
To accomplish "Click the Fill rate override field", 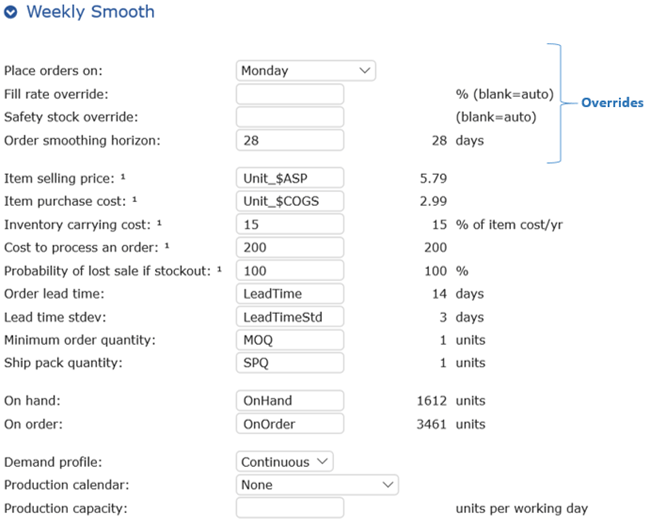I will 290,94.
